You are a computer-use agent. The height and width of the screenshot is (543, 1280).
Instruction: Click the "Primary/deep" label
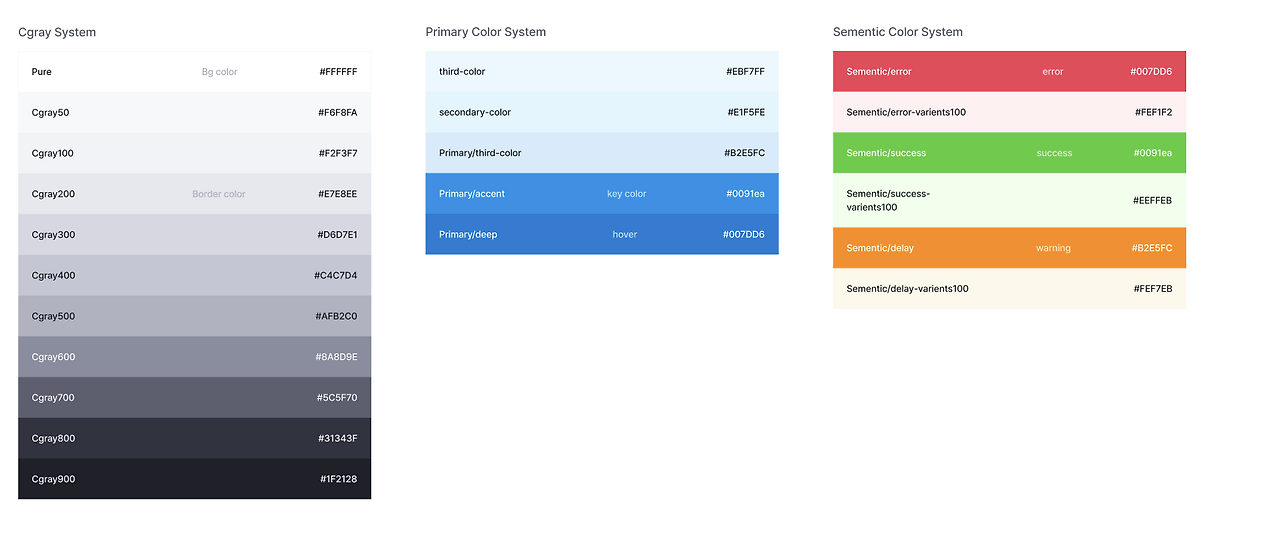[468, 235]
